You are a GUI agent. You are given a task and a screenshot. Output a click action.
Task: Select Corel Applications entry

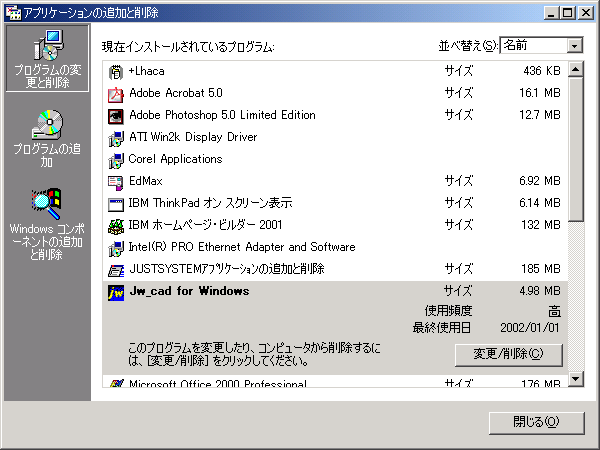pyautogui.click(x=335, y=160)
